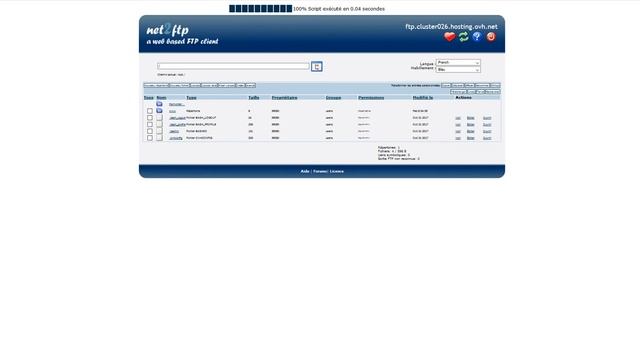The width and height of the screenshot is (640, 360).
Task: Sort by the Permissions column header
Action: [x=371, y=98]
